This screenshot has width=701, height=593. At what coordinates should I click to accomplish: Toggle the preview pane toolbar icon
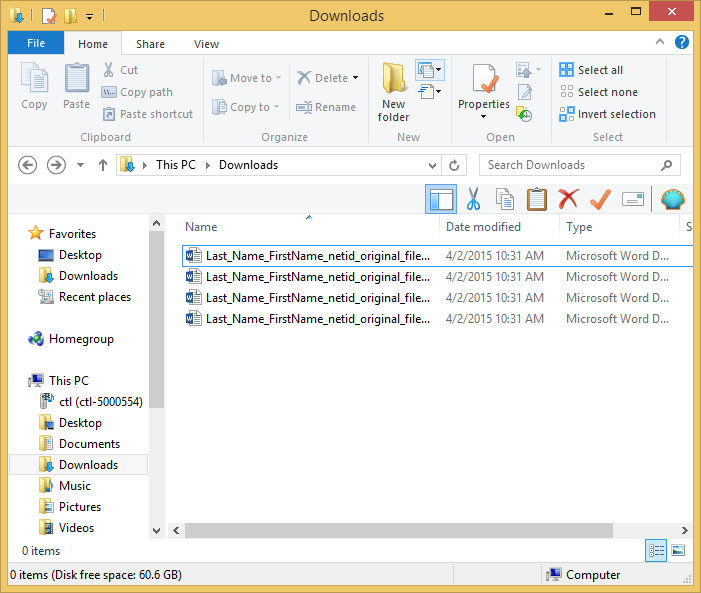(x=441, y=199)
